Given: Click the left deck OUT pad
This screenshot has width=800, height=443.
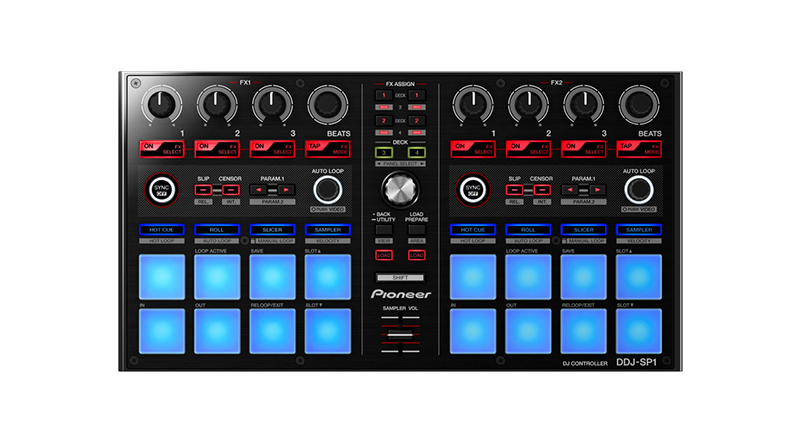Looking at the screenshot, I should point(217,331).
